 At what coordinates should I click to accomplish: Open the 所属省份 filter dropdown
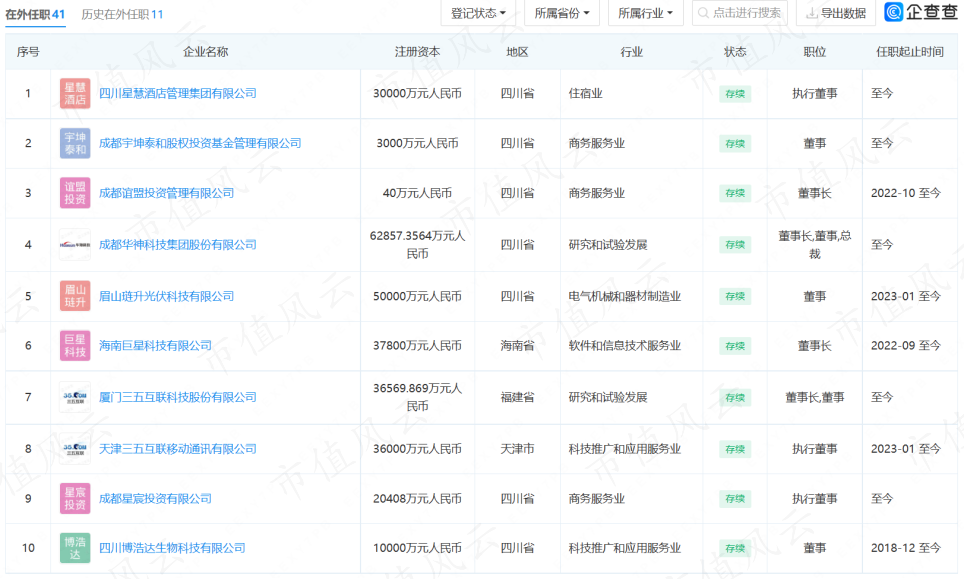click(562, 13)
